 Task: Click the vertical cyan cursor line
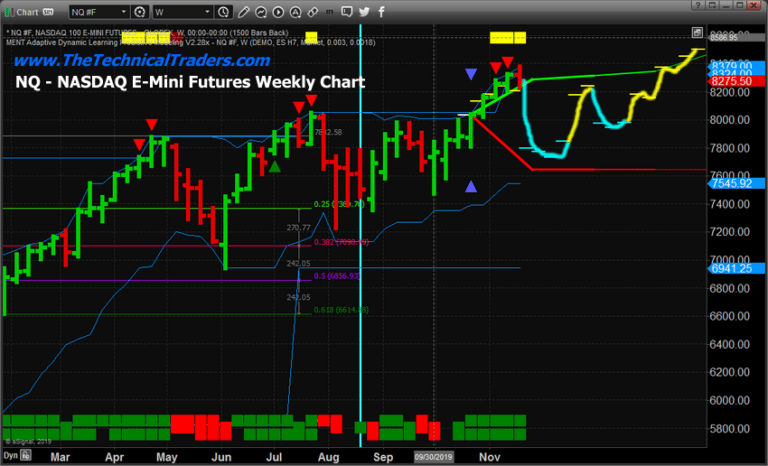tap(360, 235)
